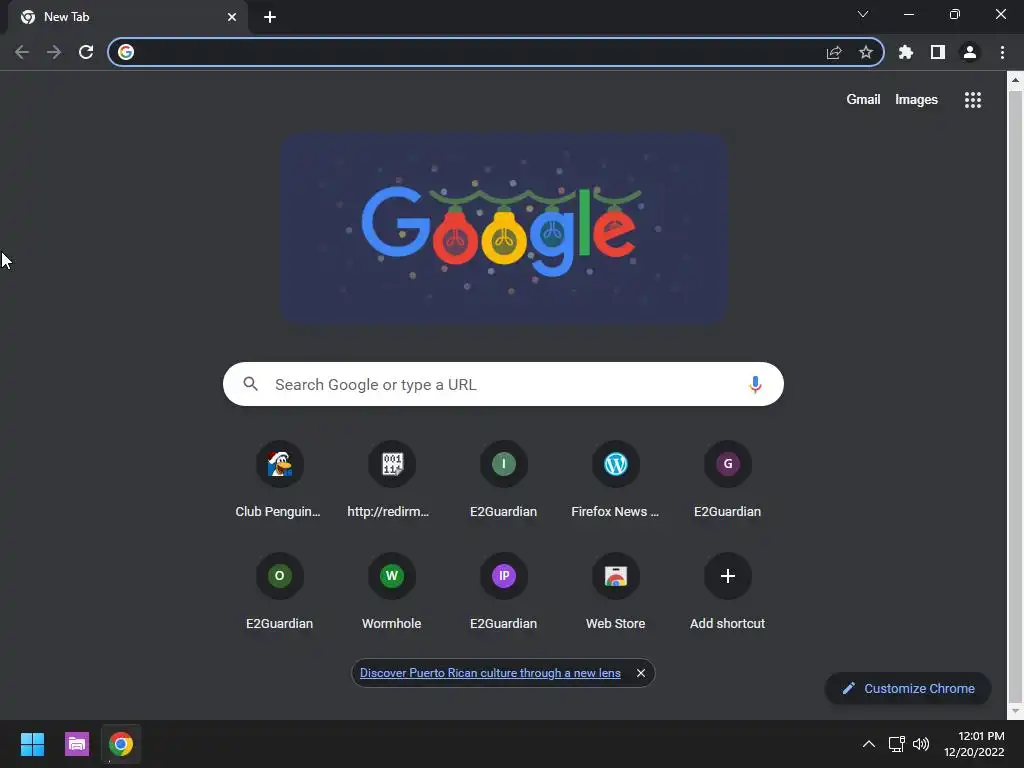The image size is (1024, 768).
Task: Bookmark this tab with the star icon
Action: (x=866, y=52)
